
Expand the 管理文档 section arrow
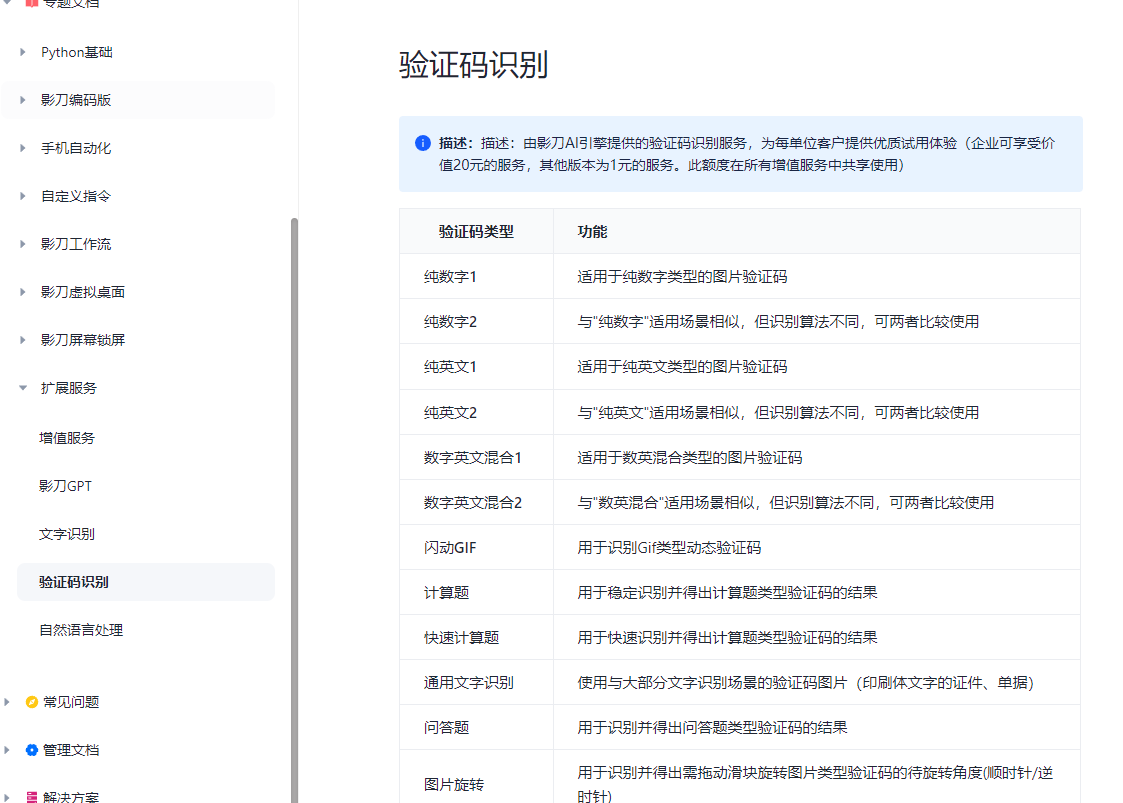coord(8,750)
